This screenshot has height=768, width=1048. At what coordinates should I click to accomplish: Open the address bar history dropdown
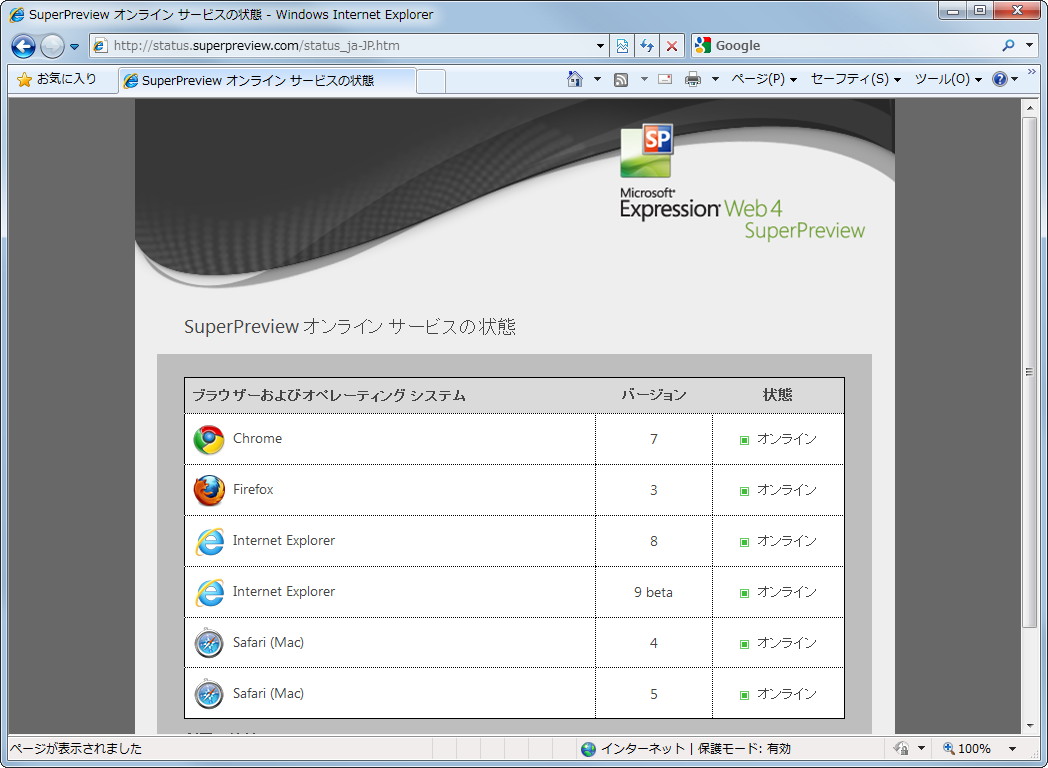(x=598, y=46)
